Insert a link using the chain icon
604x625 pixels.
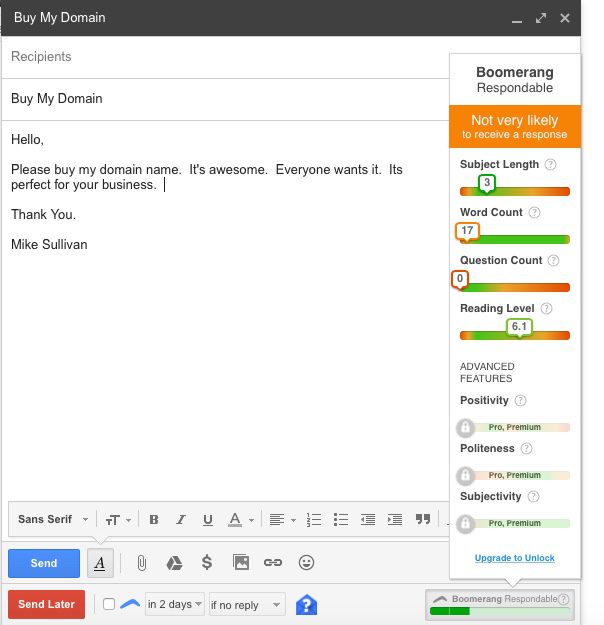coord(272,563)
